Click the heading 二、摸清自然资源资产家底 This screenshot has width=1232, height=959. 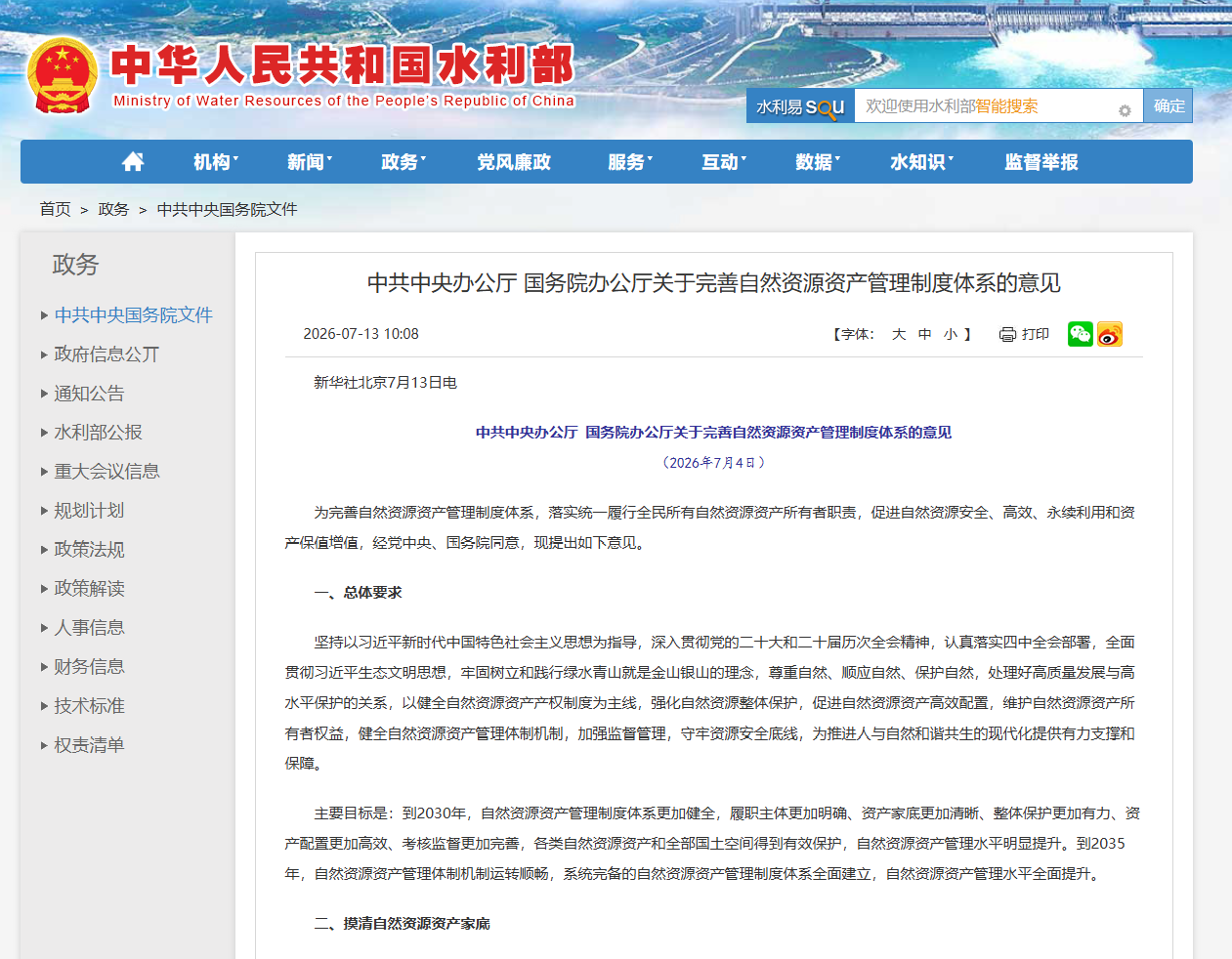click(402, 923)
